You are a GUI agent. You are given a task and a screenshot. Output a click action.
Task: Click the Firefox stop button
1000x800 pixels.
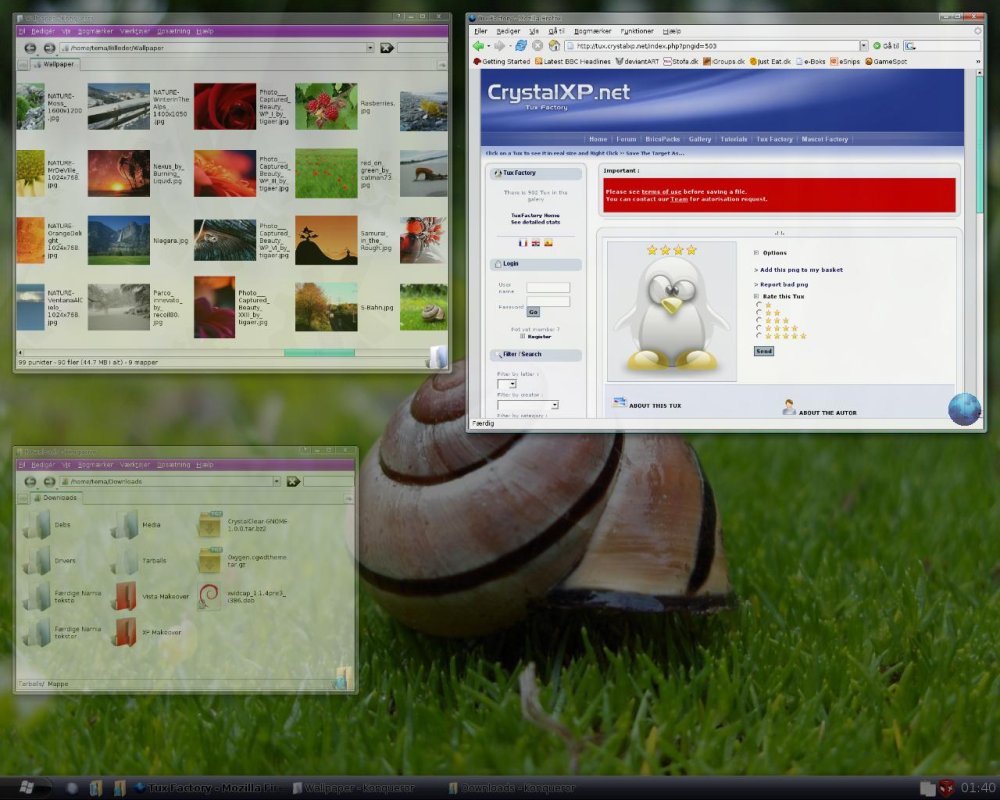click(538, 46)
